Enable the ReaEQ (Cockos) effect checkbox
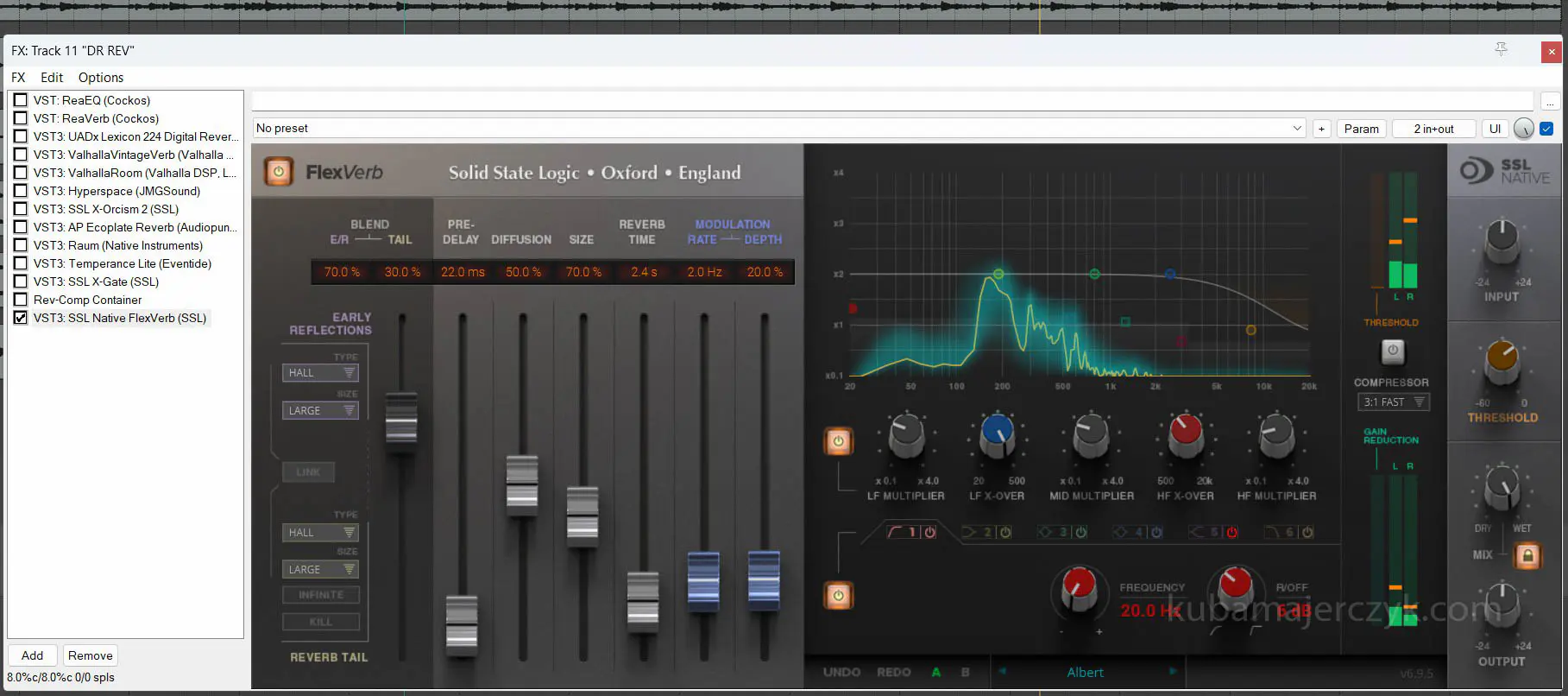The height and width of the screenshot is (696, 1568). click(x=21, y=100)
